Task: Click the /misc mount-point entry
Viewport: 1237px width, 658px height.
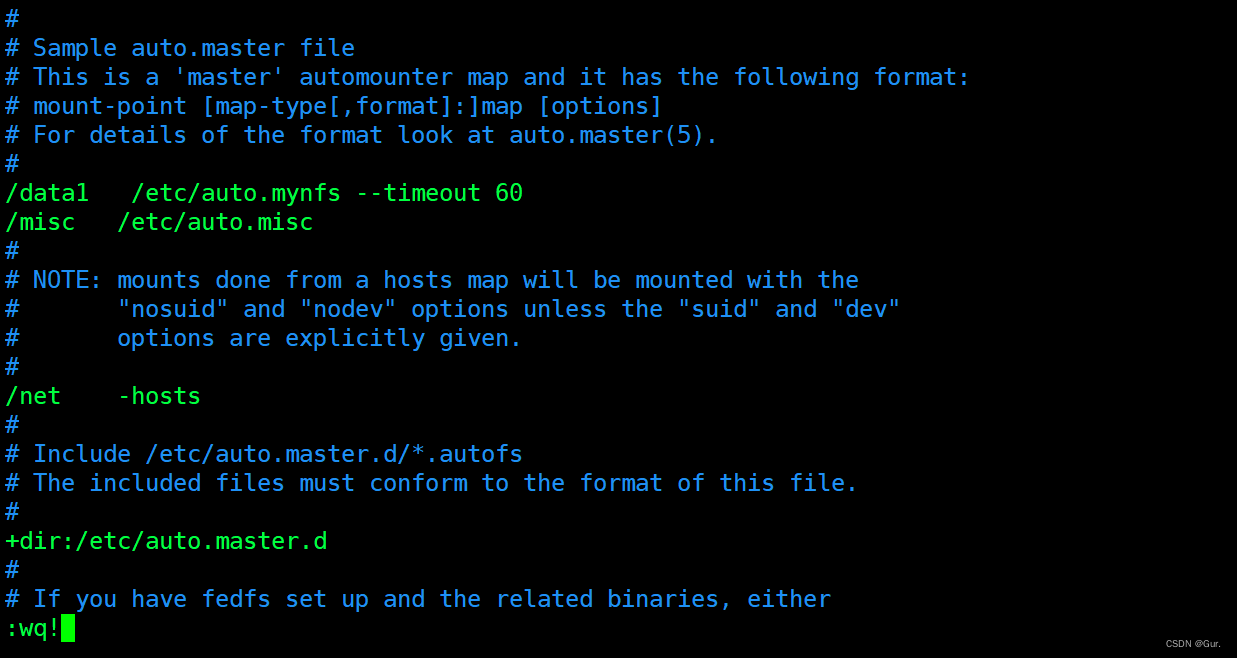Action: pos(40,222)
